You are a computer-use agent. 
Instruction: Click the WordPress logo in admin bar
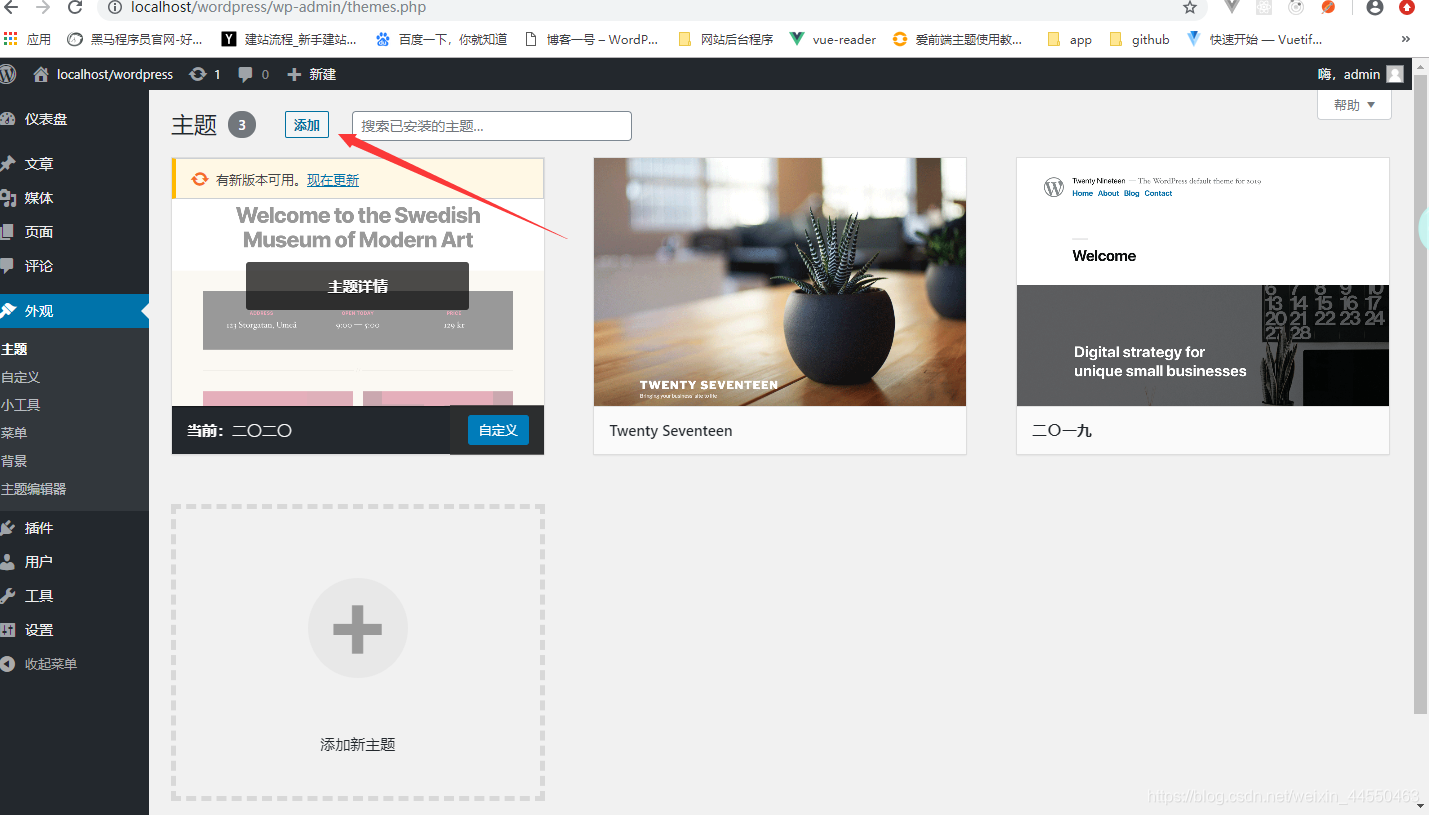pos(8,74)
